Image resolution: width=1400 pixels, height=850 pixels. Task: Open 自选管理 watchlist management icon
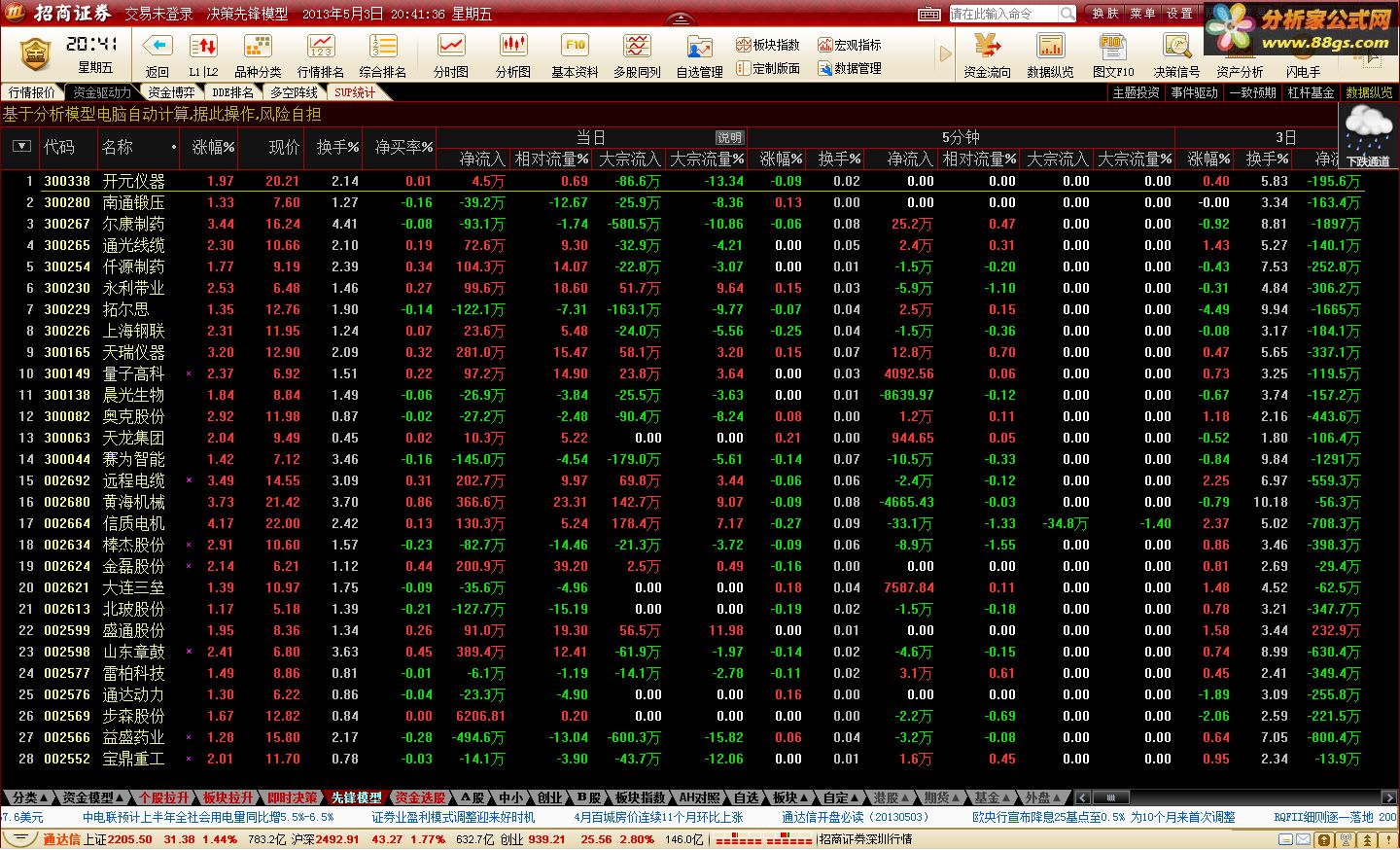699,46
